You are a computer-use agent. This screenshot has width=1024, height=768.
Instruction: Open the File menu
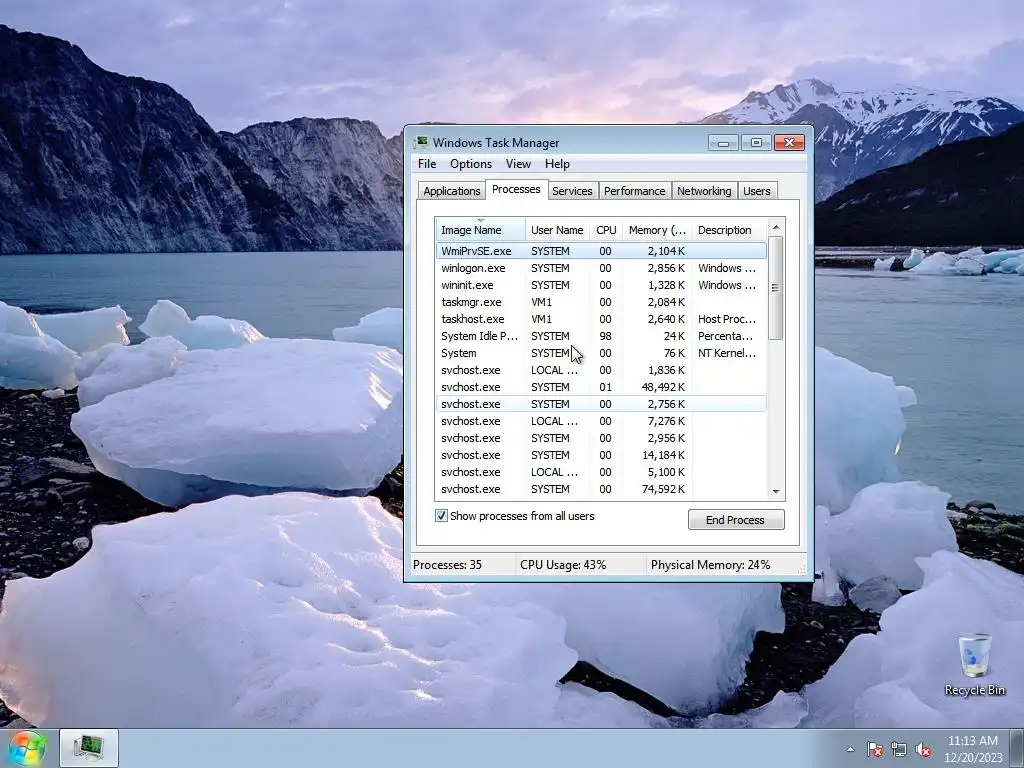pyautogui.click(x=427, y=164)
